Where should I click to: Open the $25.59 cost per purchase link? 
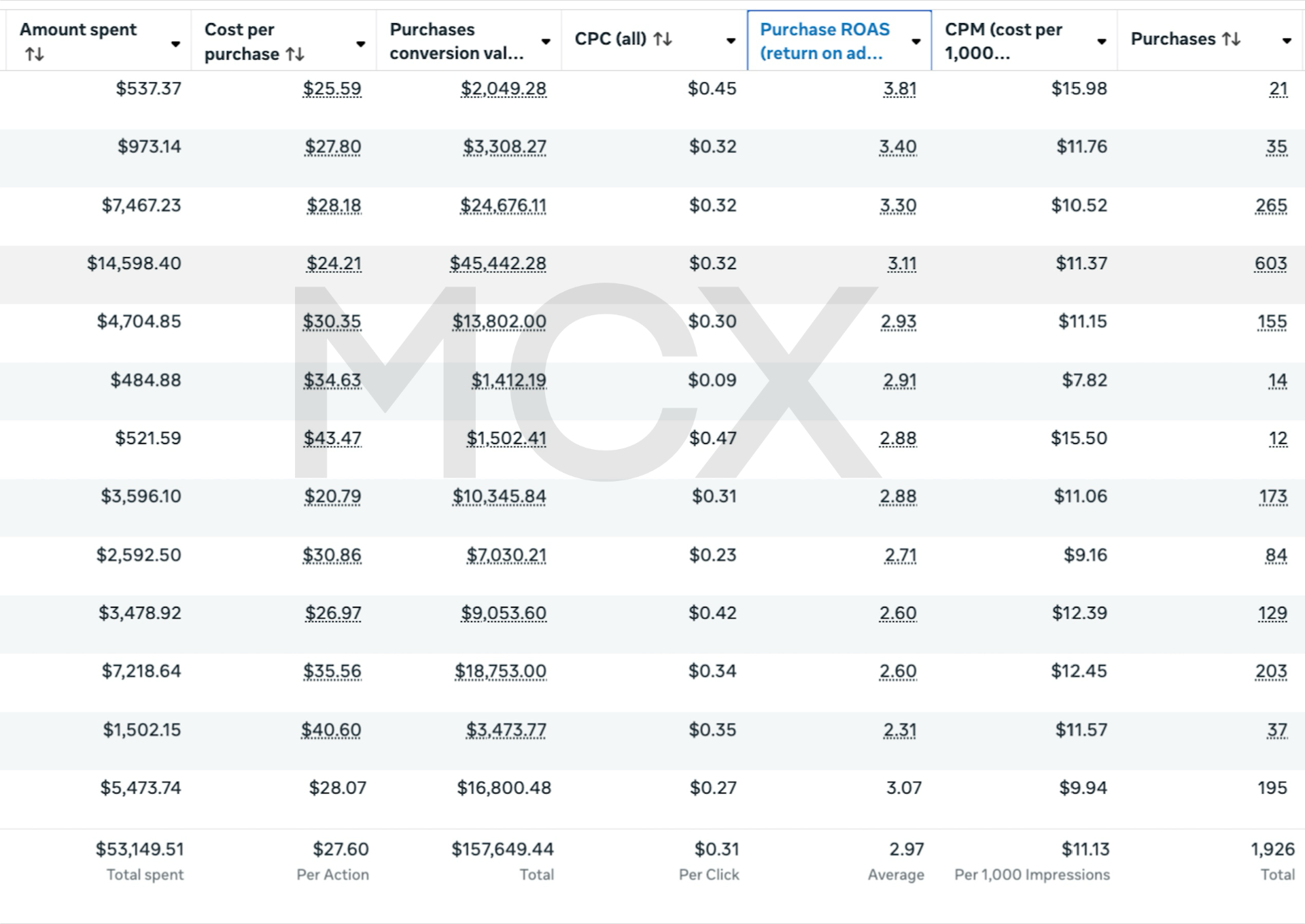(332, 89)
